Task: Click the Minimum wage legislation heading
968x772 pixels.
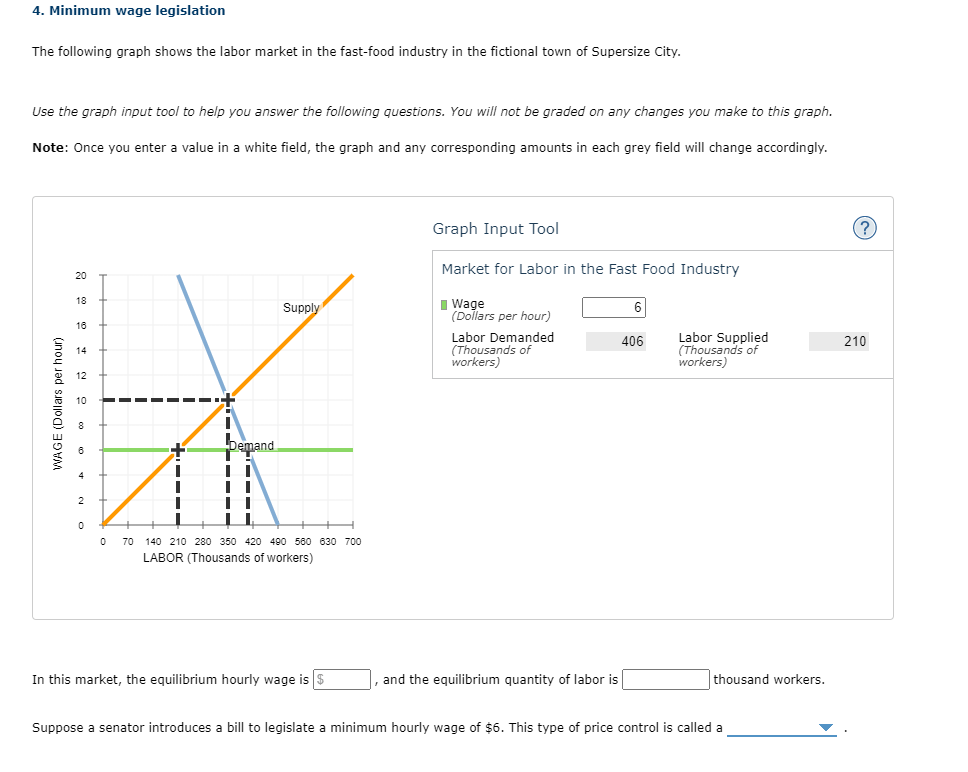Action: (128, 10)
